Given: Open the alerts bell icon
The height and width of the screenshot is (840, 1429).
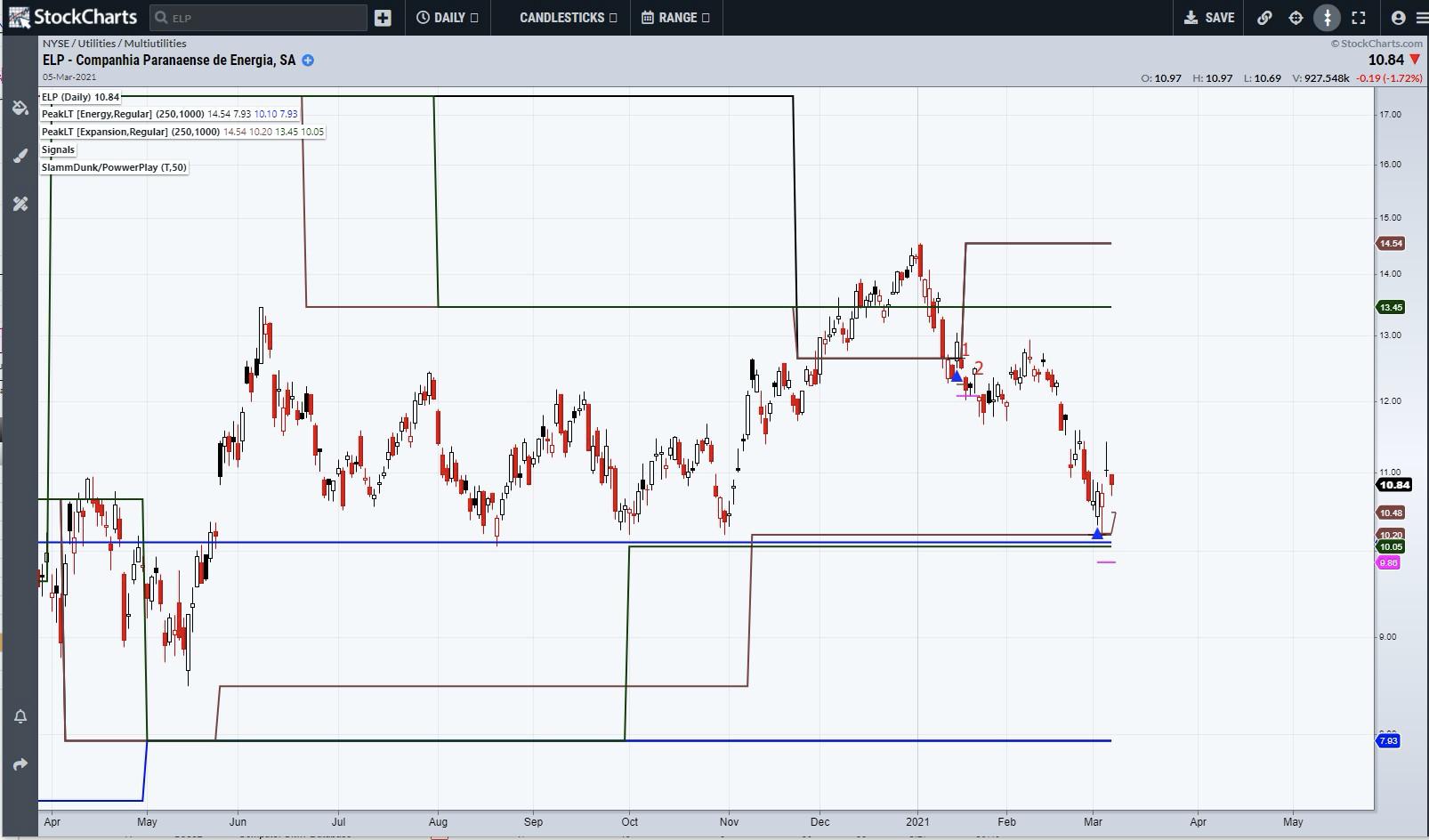Looking at the screenshot, I should coord(20,716).
